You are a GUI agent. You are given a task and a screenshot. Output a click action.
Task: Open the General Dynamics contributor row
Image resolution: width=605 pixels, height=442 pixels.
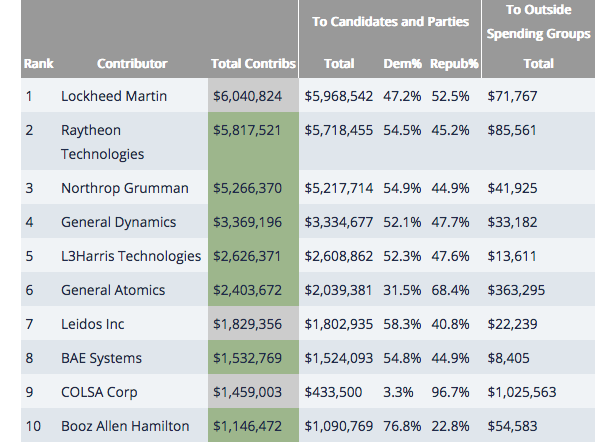click(x=118, y=222)
